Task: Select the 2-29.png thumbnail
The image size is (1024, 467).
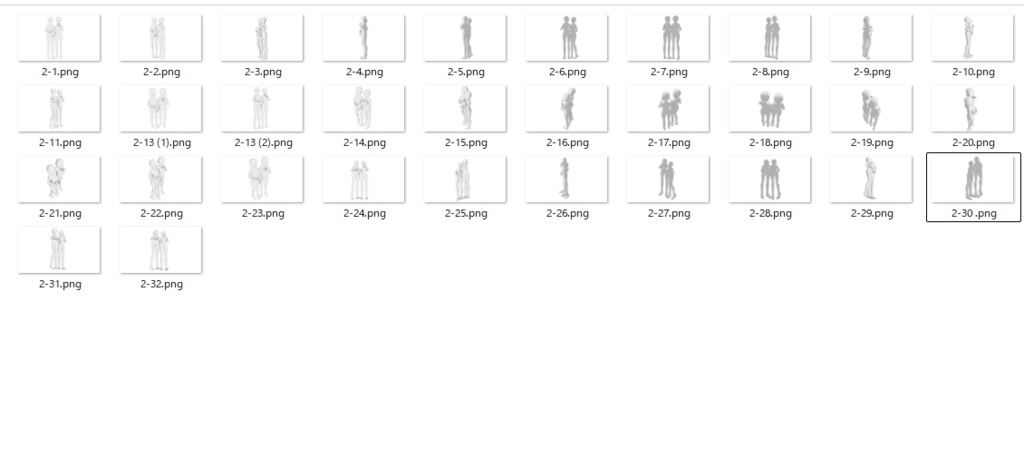Action: [x=872, y=179]
